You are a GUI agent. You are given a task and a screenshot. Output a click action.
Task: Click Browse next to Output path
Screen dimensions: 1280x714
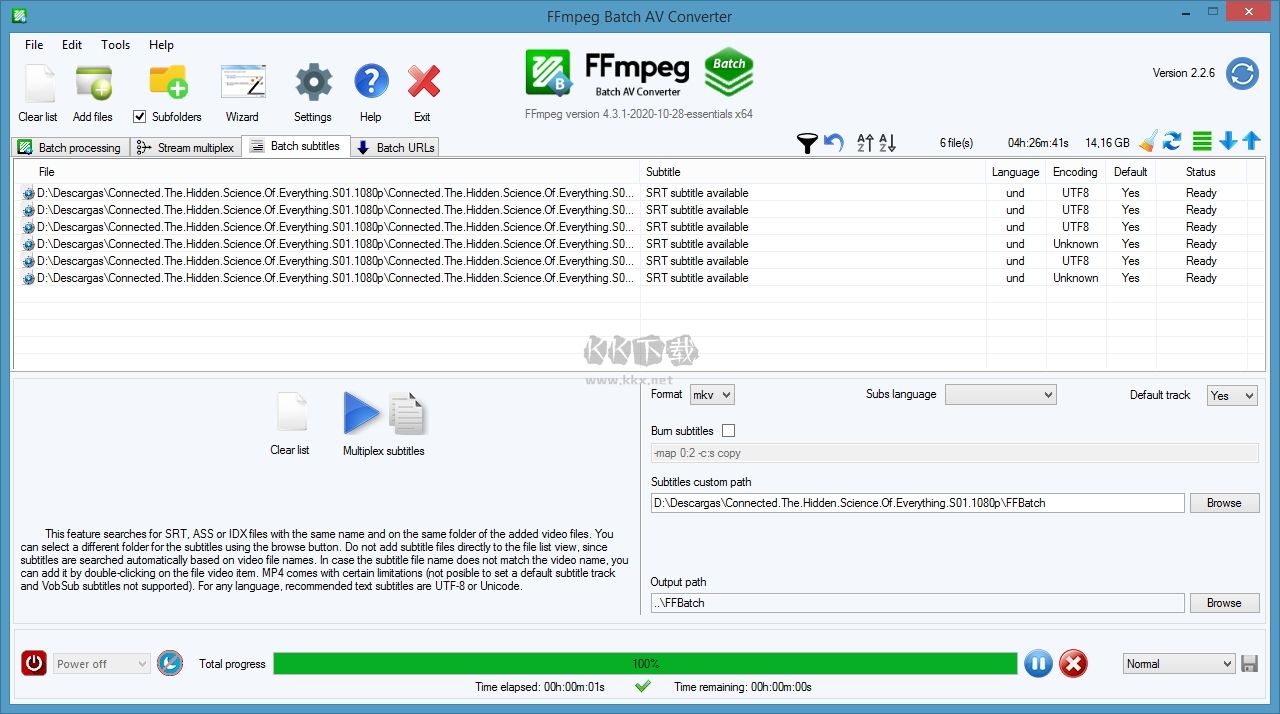1224,603
